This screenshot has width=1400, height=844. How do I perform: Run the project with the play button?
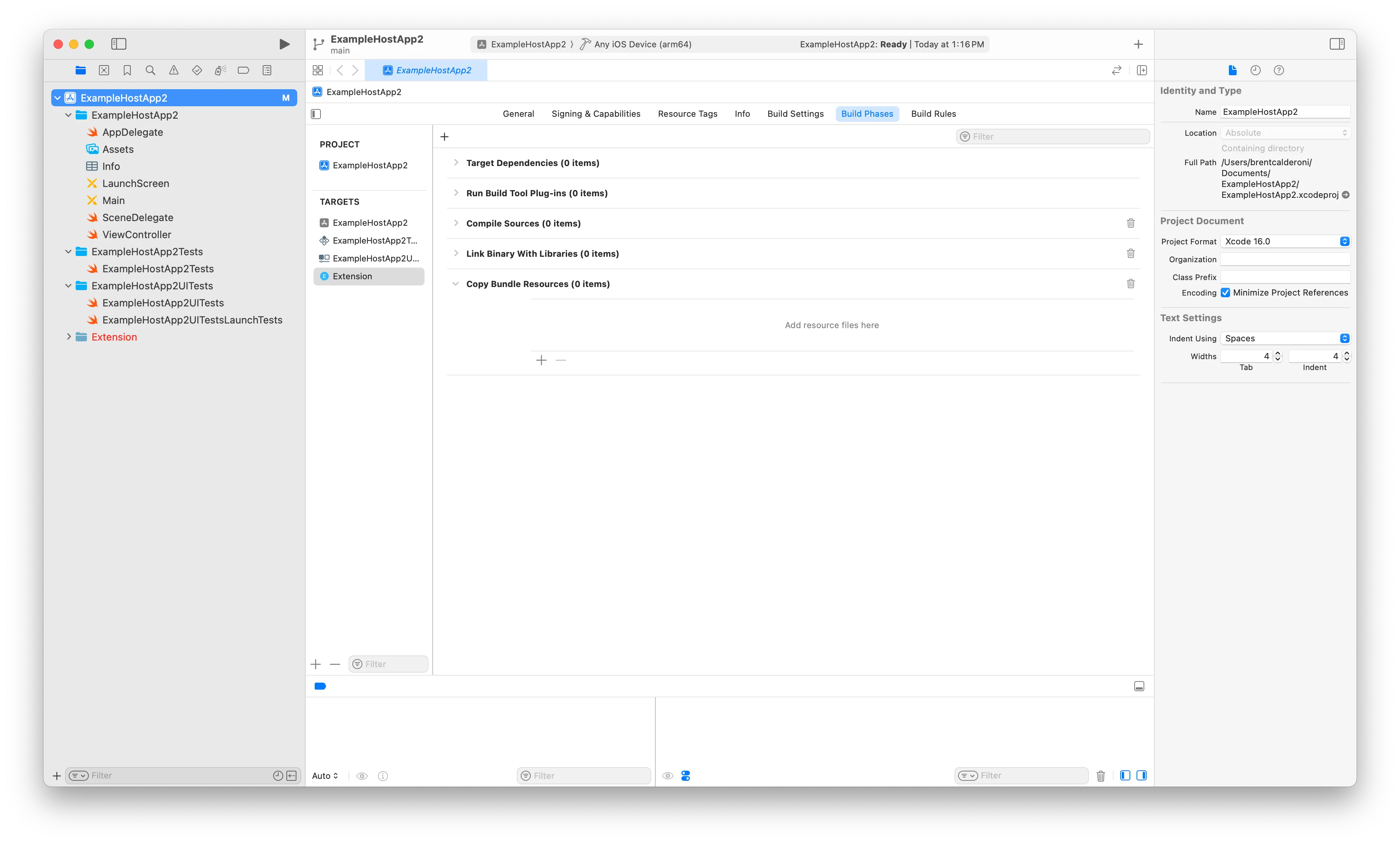coord(284,44)
